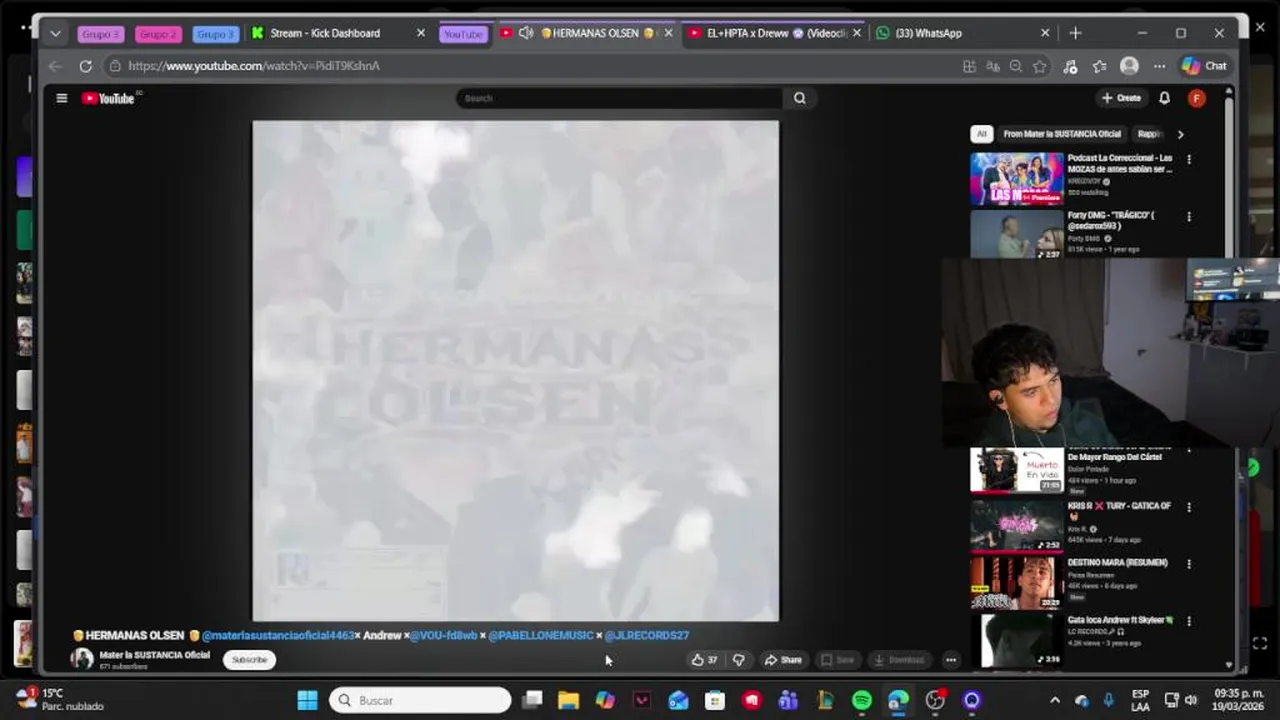Open the weather widget showing 15°C

60,700
